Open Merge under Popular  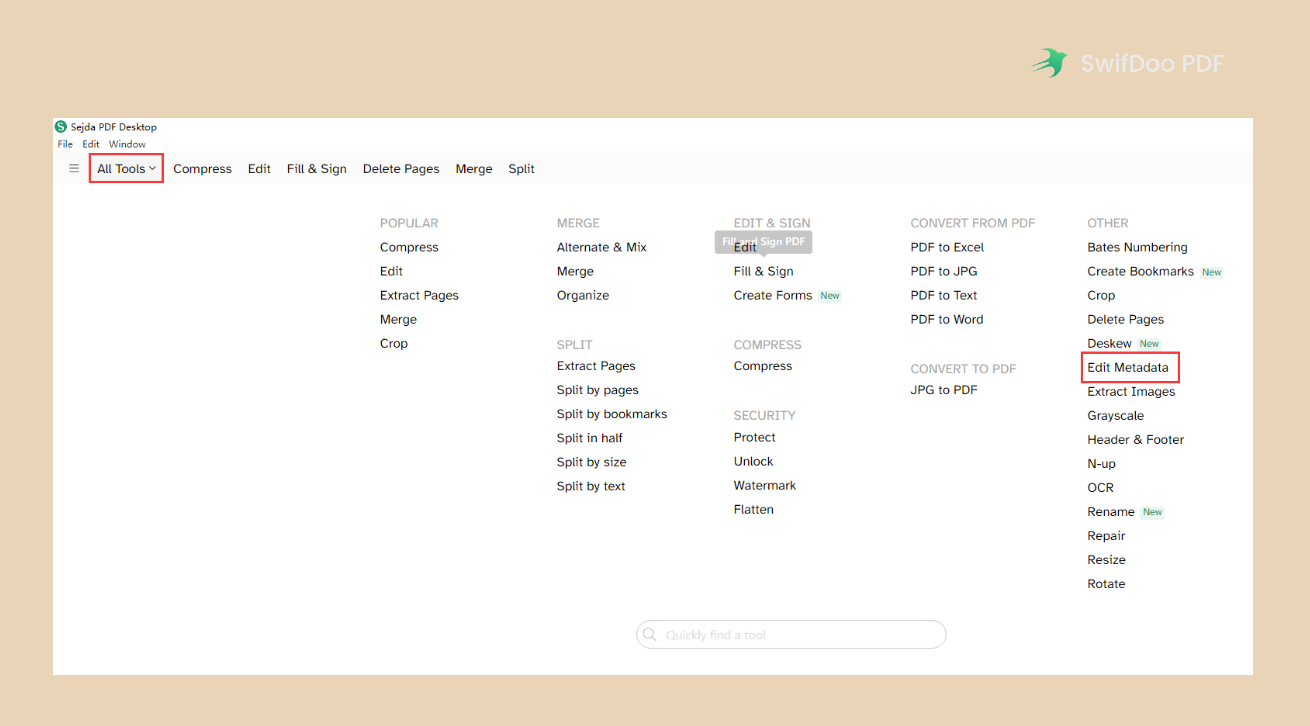pyautogui.click(x=398, y=319)
